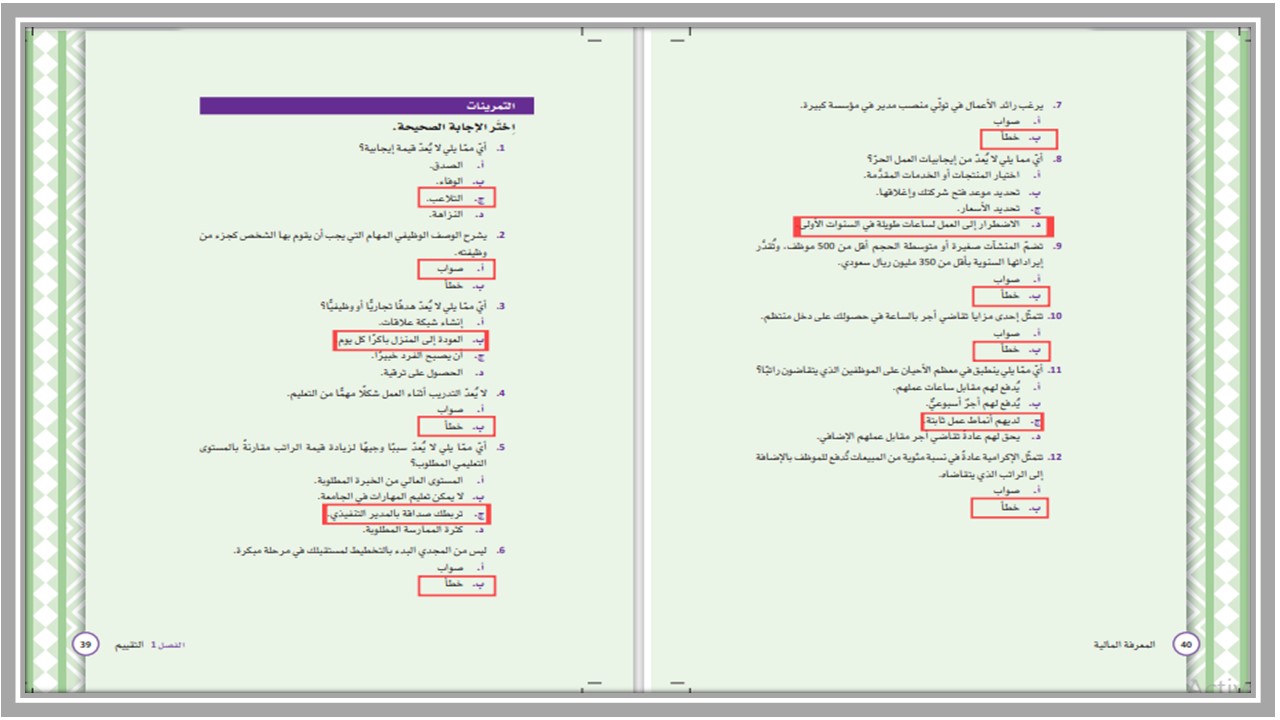Choose 'خطأ' for question 9
This screenshot has width=1280, height=720.
[x=1013, y=296]
